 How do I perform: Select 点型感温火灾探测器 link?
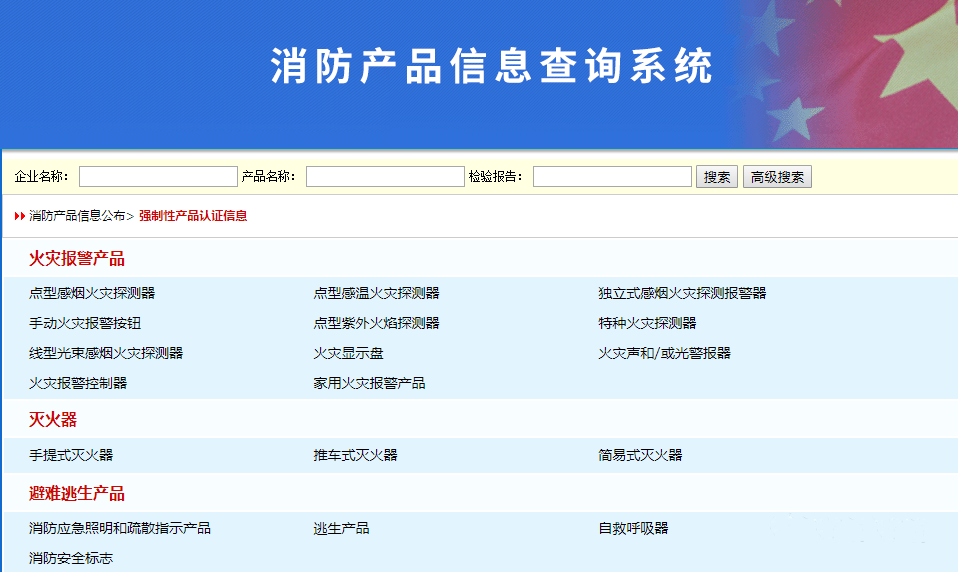click(376, 293)
